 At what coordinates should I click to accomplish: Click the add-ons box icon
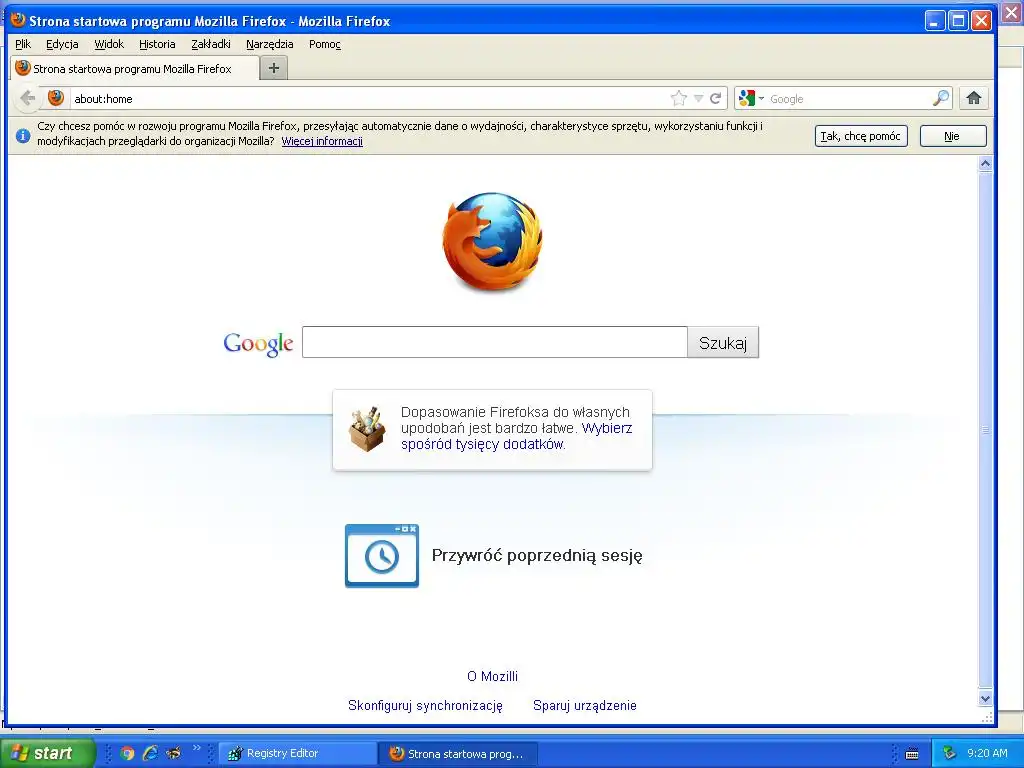pyautogui.click(x=367, y=428)
